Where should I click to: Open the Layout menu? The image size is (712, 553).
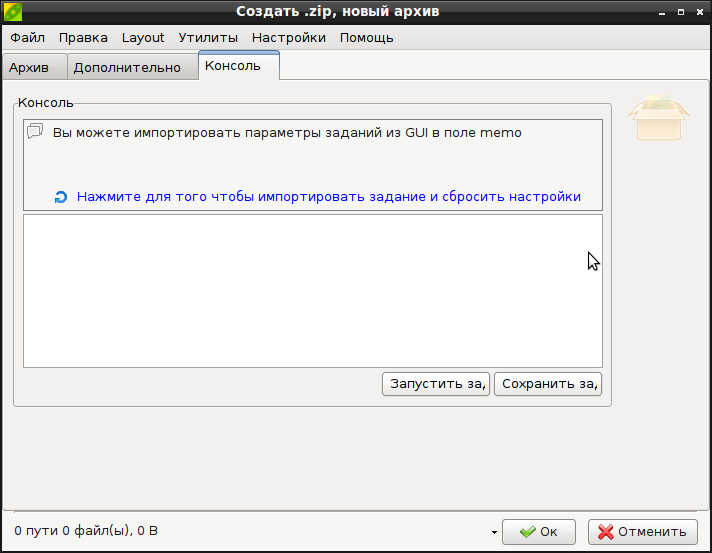coord(143,38)
